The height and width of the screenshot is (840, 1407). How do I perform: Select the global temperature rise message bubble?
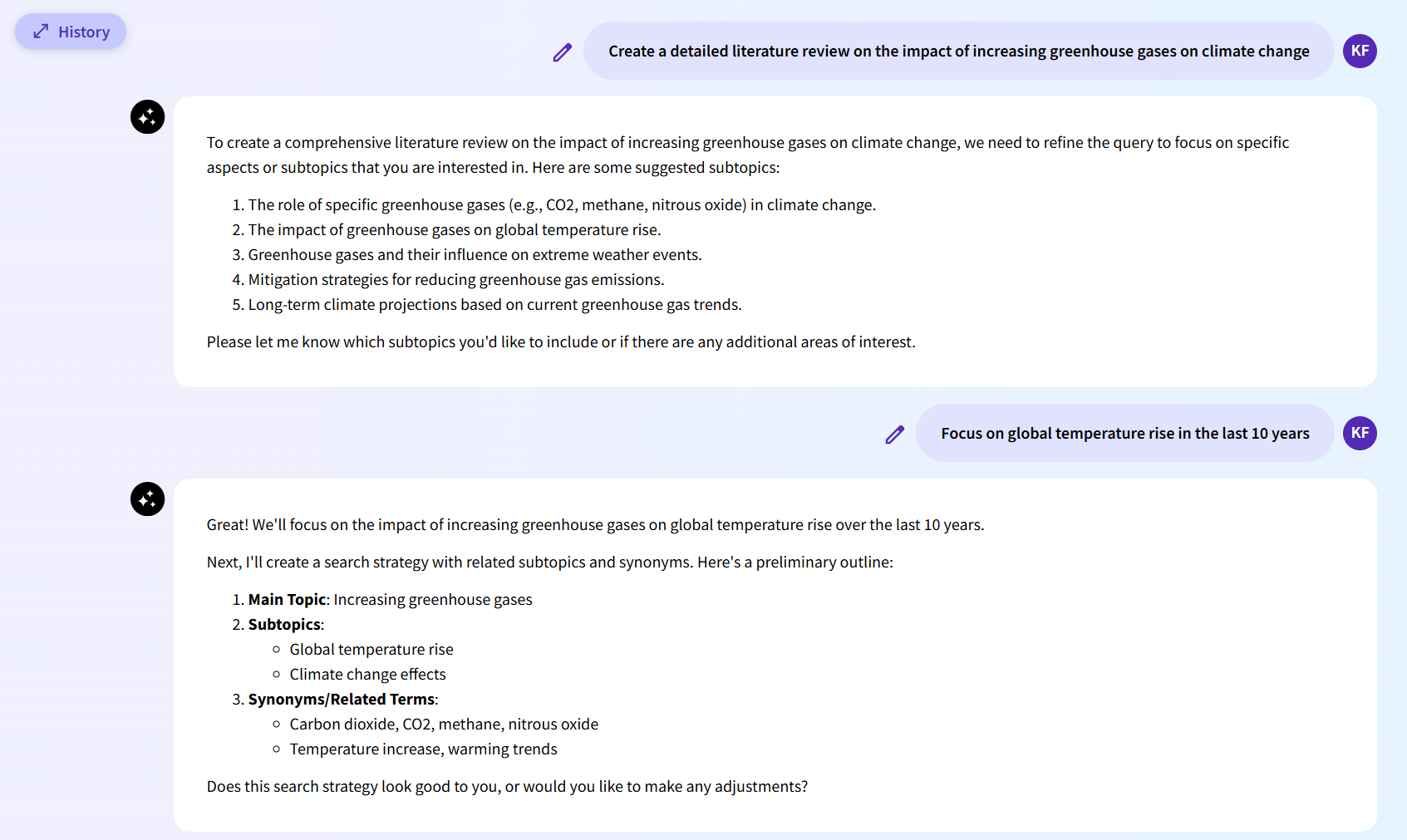(x=1125, y=433)
